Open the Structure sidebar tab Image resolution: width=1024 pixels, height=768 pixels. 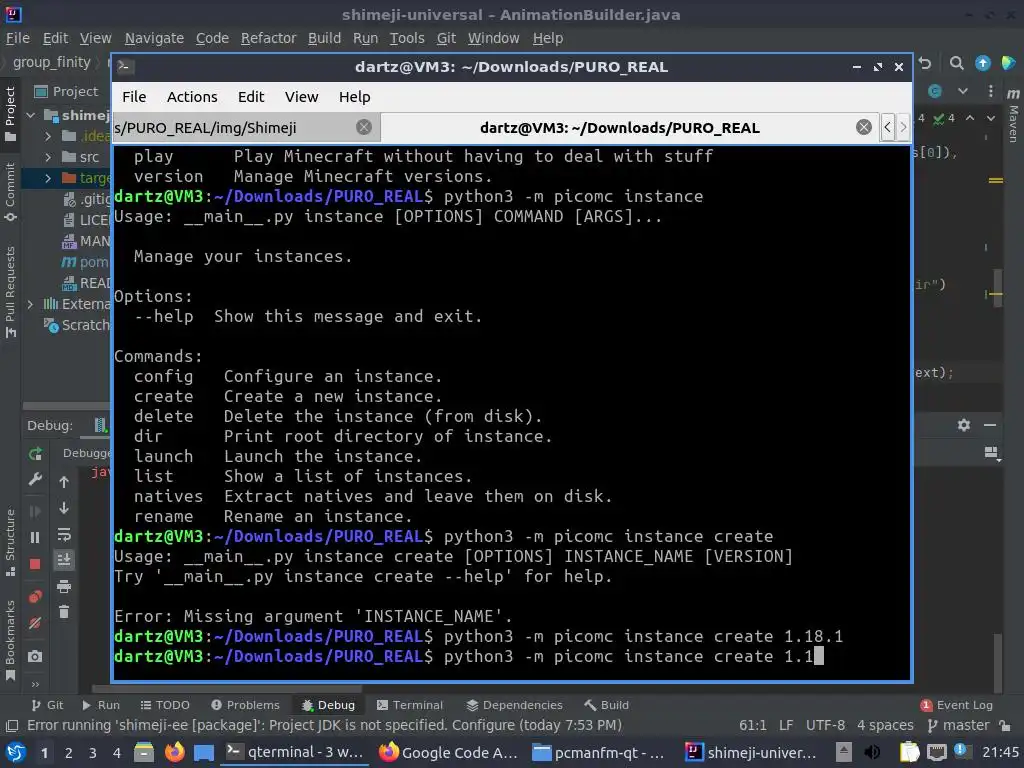click(10, 541)
